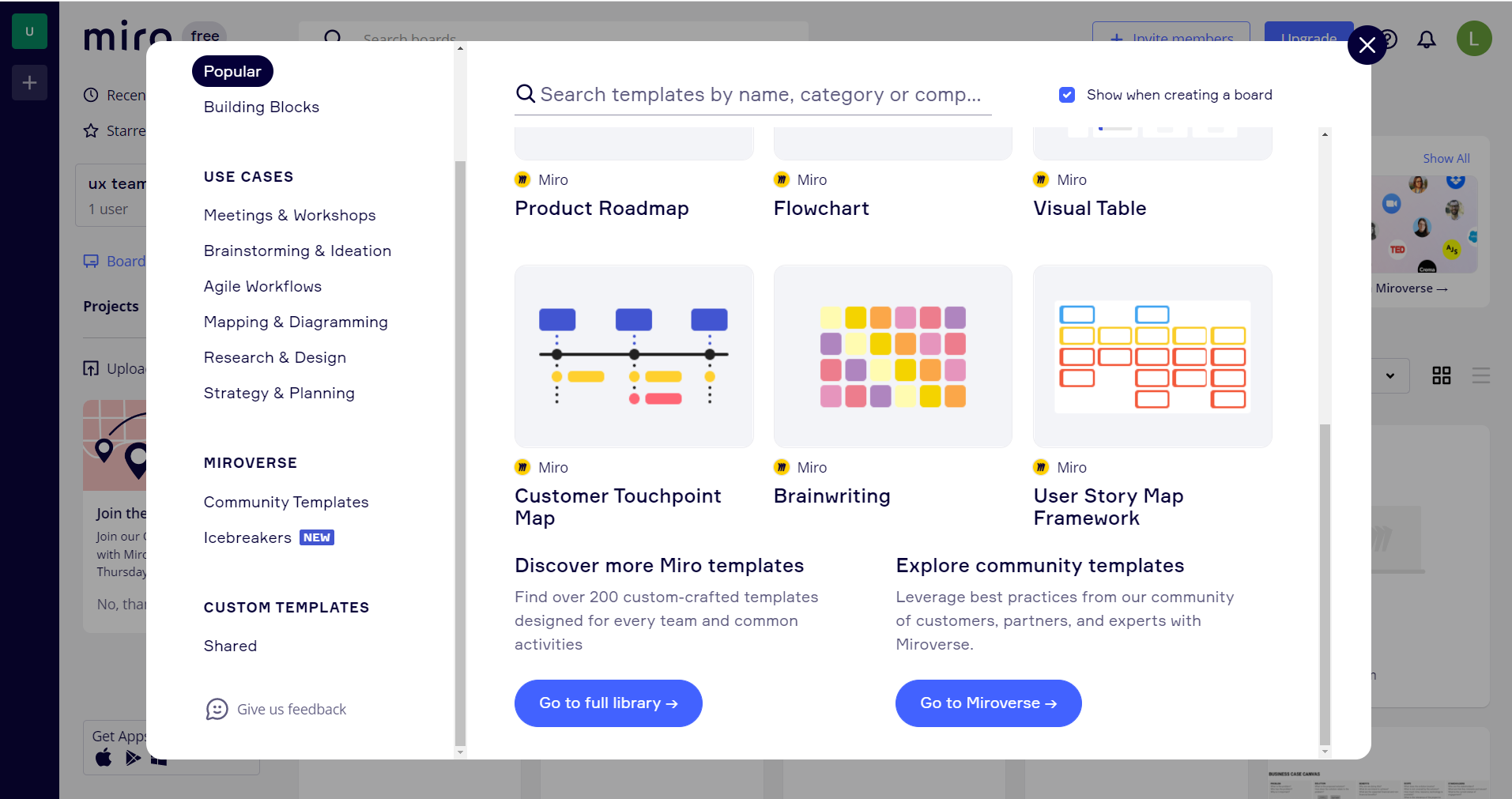Open the sort dropdown arrow in dashboard
This screenshot has width=1512, height=799.
click(x=1389, y=375)
